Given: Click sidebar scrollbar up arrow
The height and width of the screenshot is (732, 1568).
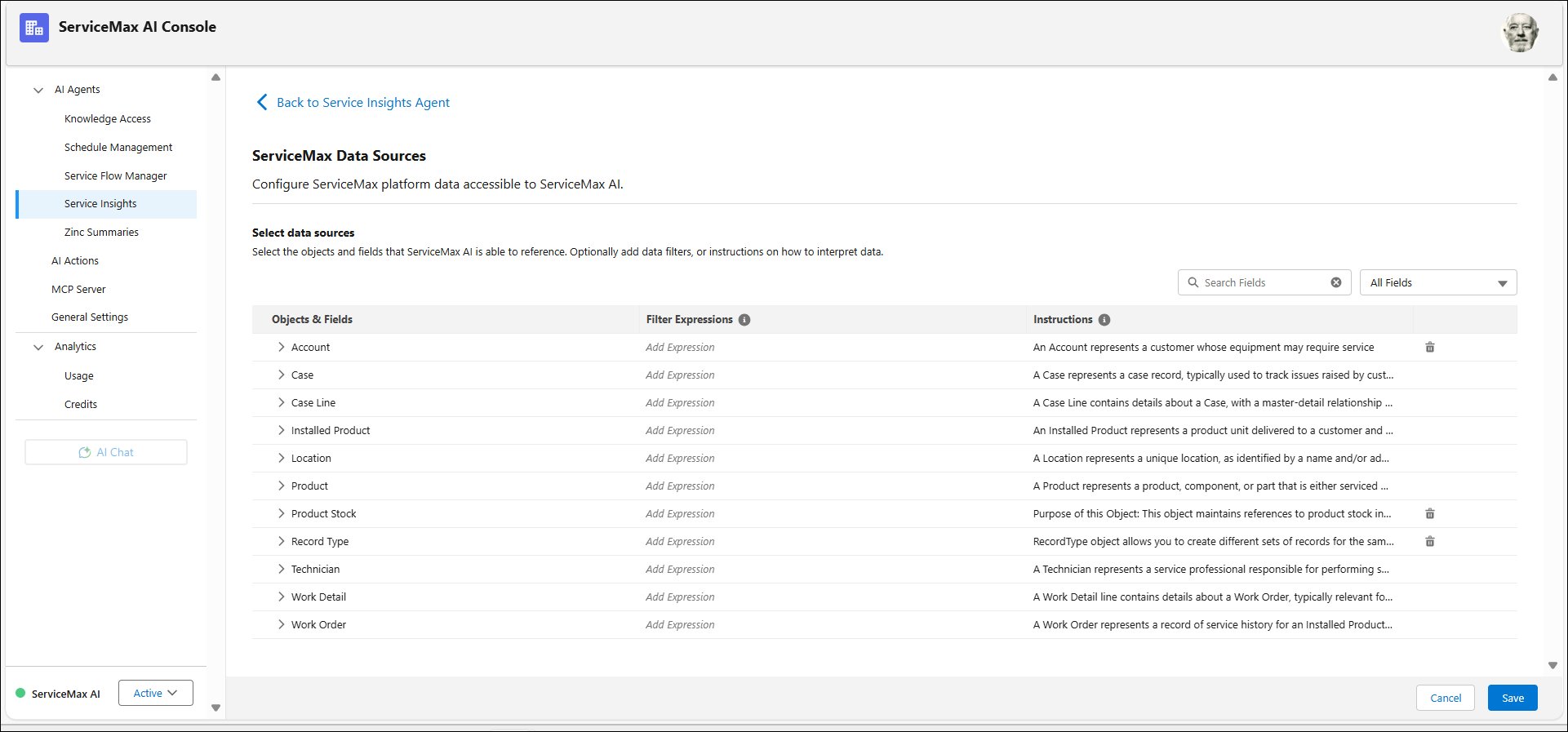Looking at the screenshot, I should pos(215,78).
